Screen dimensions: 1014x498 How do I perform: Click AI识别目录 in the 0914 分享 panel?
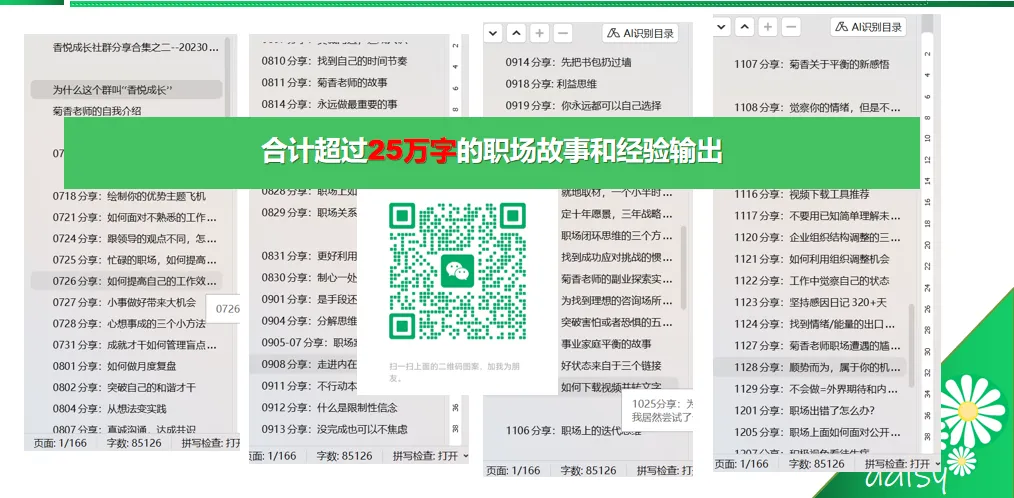[x=640, y=33]
